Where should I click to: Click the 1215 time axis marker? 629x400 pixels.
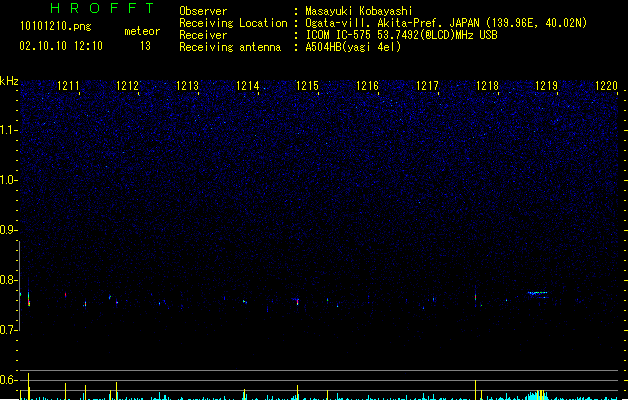tap(307, 86)
